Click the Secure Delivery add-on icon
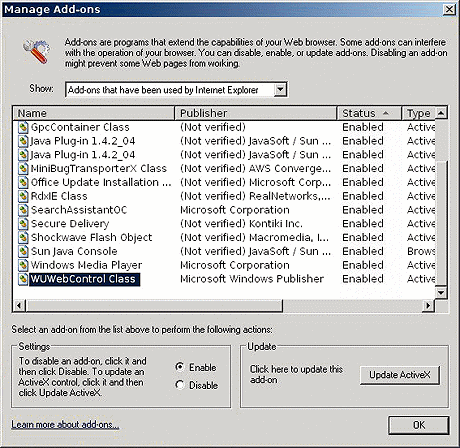This screenshot has width=460, height=448. tap(23, 224)
